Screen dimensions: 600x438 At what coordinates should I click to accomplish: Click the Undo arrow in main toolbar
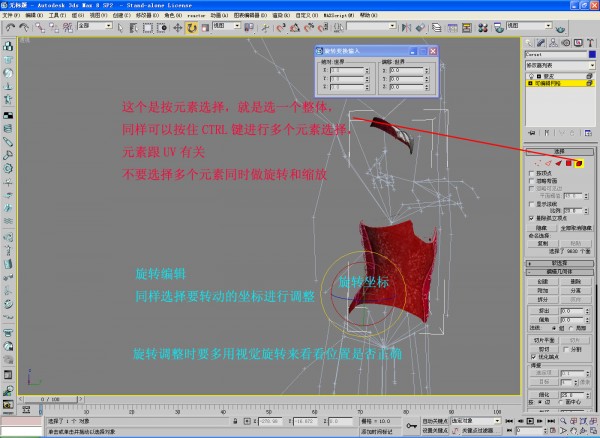tap(10, 27)
